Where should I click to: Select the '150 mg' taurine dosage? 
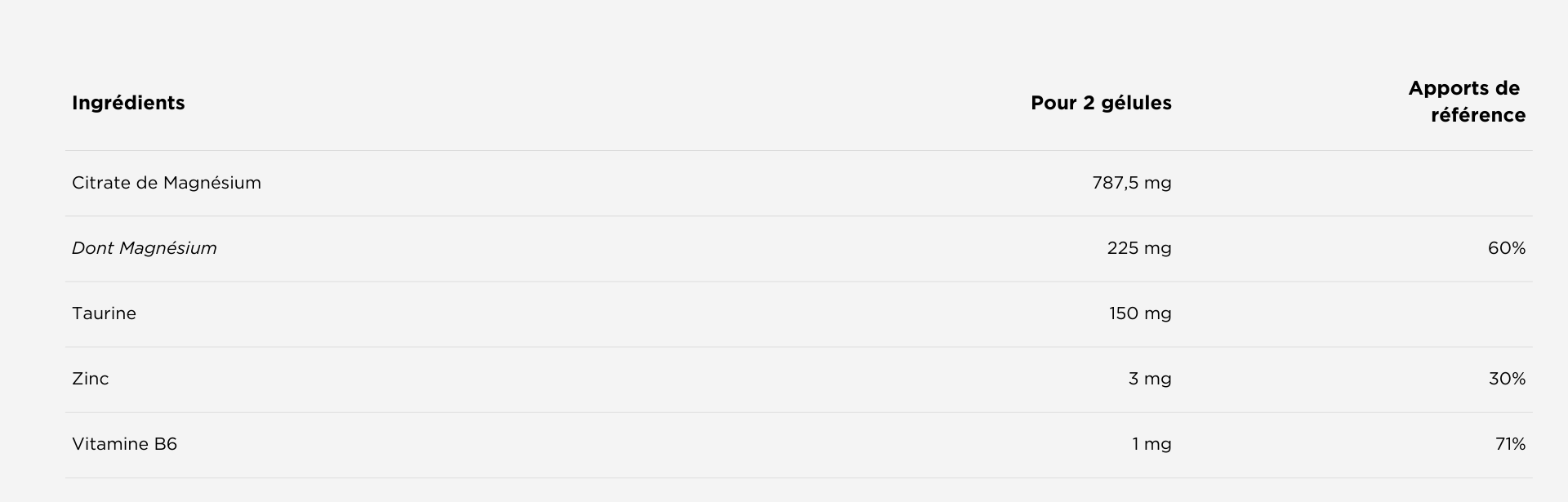(1139, 313)
